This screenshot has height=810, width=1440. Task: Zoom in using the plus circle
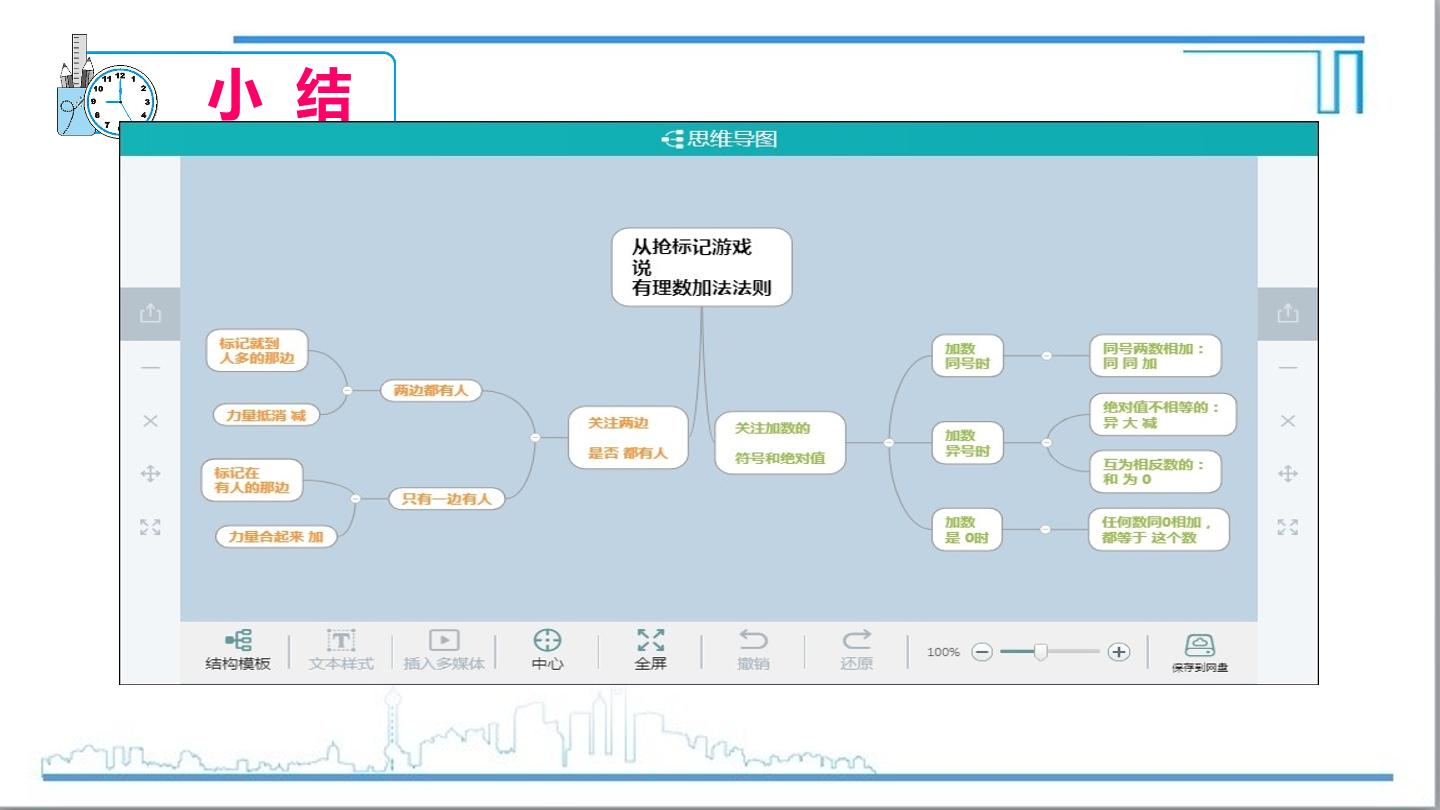pyautogui.click(x=1118, y=652)
